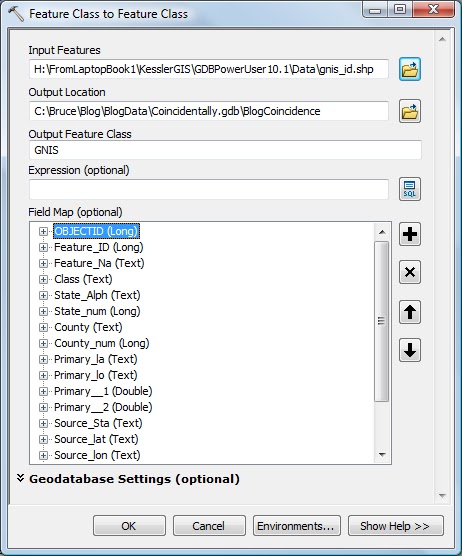Select the Class (Text) field
This screenshot has height=556, width=462.
click(83, 279)
